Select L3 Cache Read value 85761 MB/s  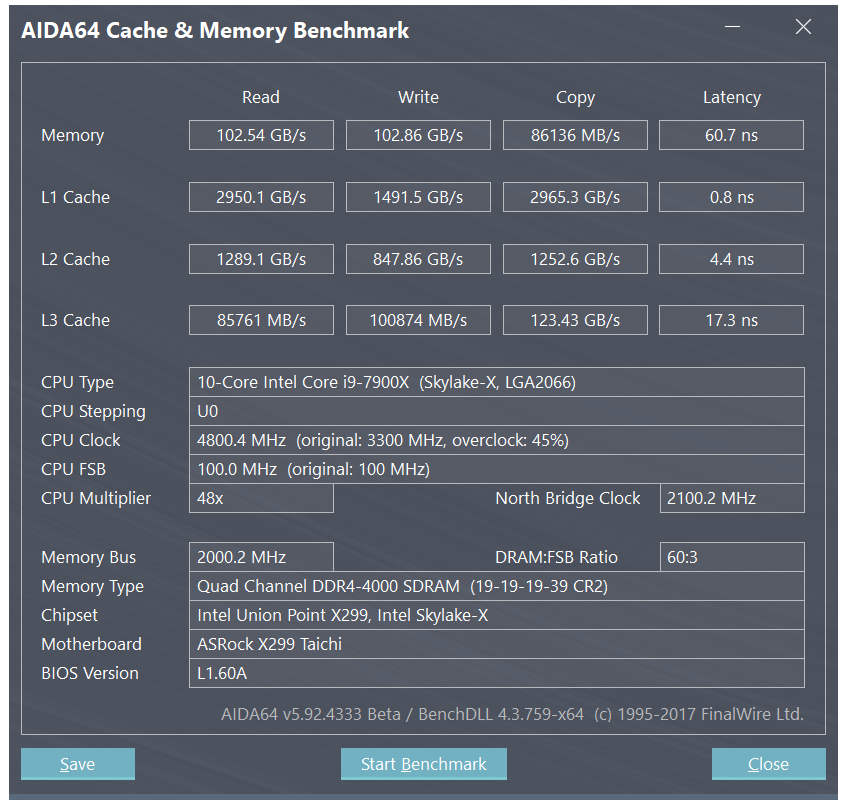(x=261, y=320)
